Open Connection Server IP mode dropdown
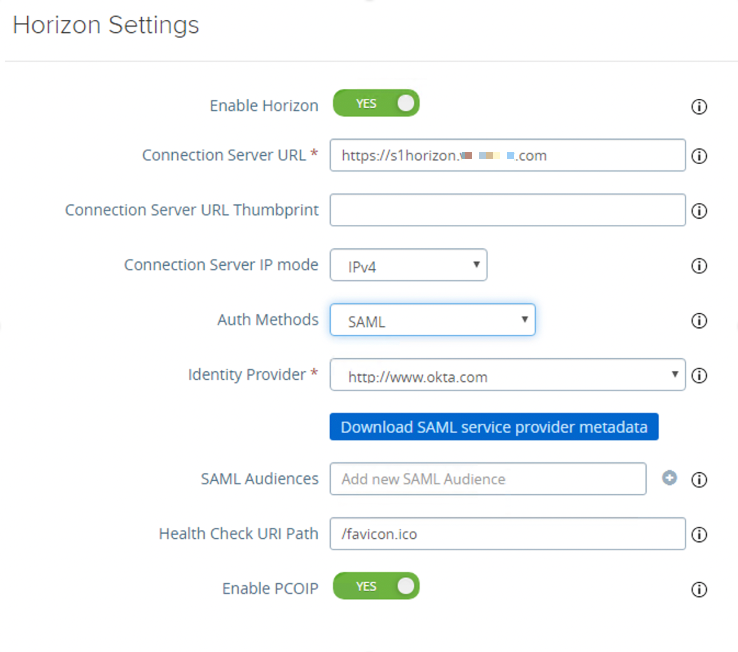The image size is (738, 652). coord(408,265)
